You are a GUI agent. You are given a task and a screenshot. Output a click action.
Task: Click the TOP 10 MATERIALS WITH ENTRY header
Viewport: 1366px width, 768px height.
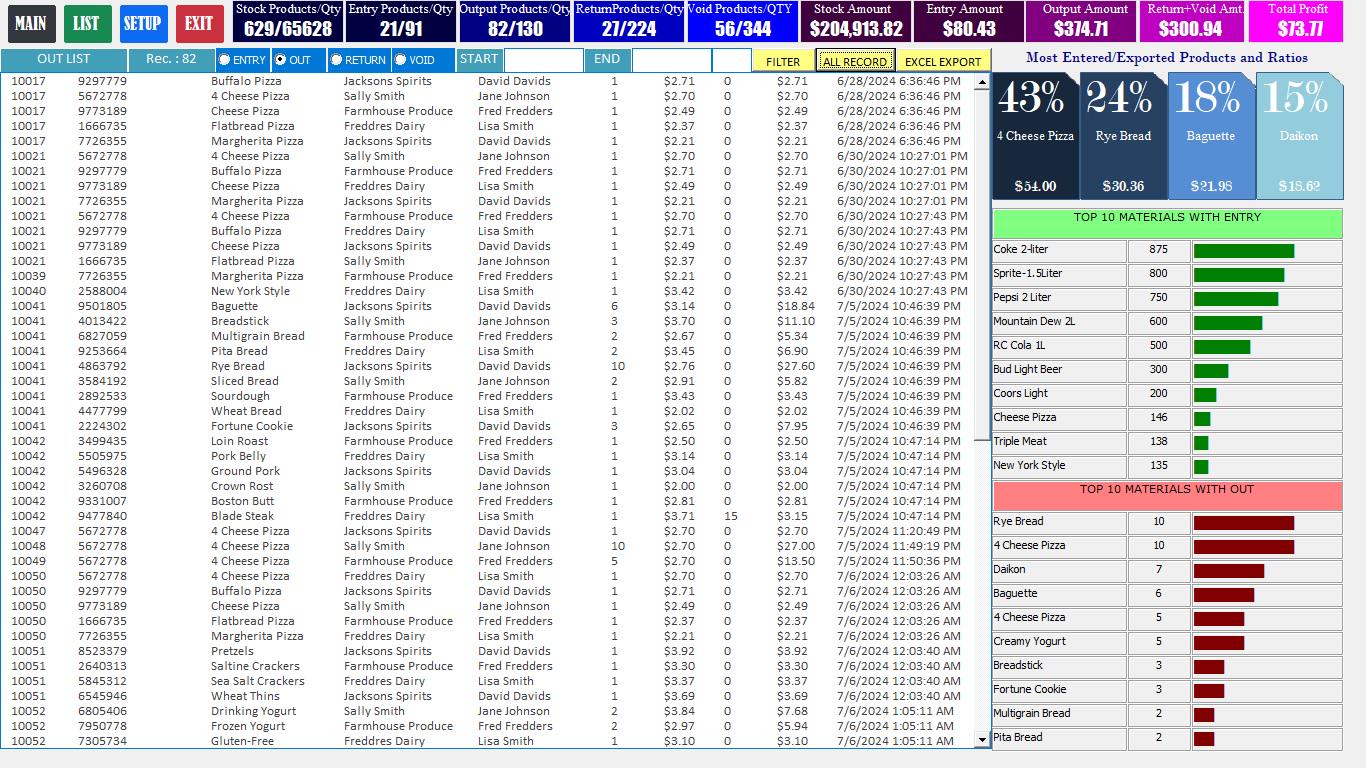coord(1167,223)
